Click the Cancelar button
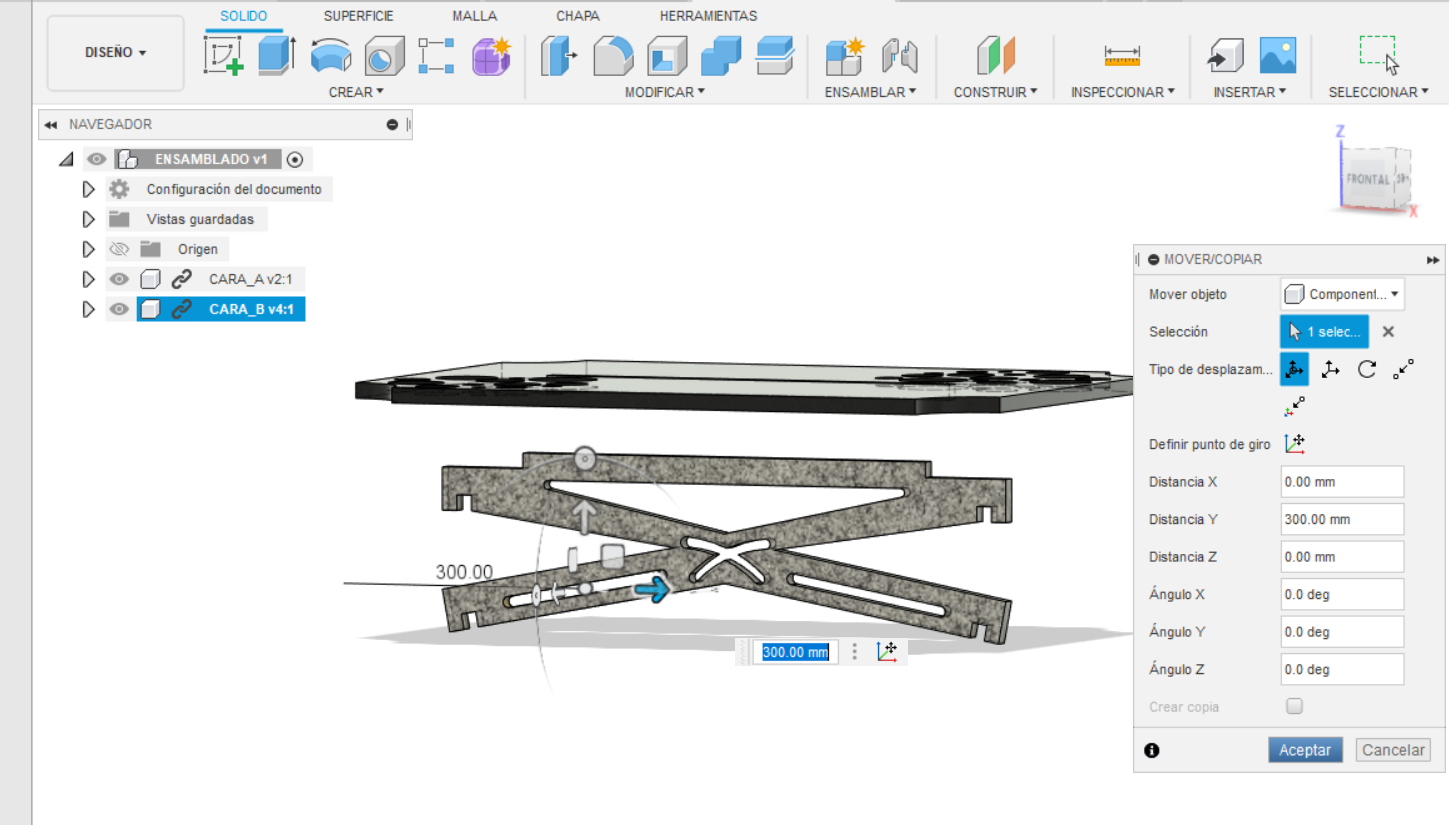This screenshot has height=825, width=1449. pyautogui.click(x=1393, y=750)
